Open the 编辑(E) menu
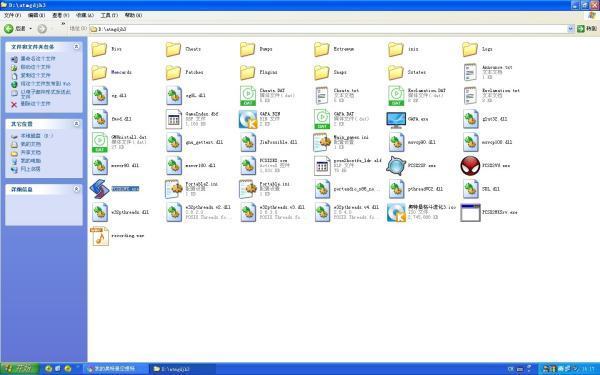The width and height of the screenshot is (600, 375). tap(36, 15)
